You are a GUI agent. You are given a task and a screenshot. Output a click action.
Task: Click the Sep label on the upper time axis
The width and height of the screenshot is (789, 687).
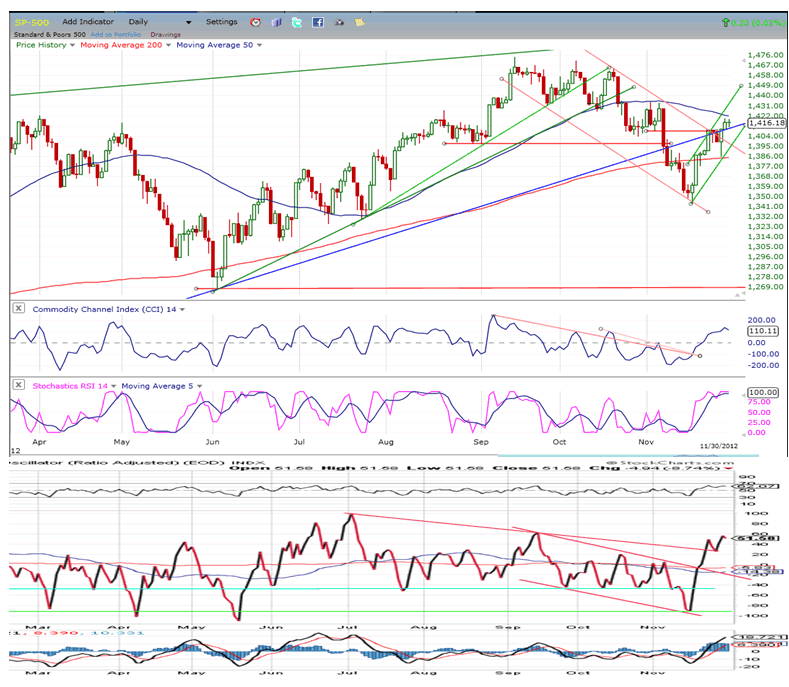[481, 441]
